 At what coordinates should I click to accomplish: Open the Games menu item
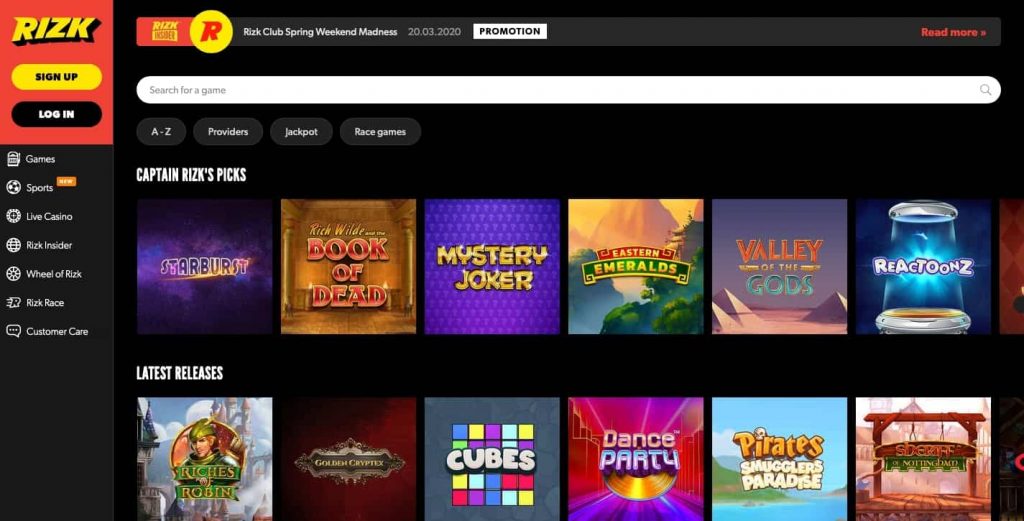[40, 159]
